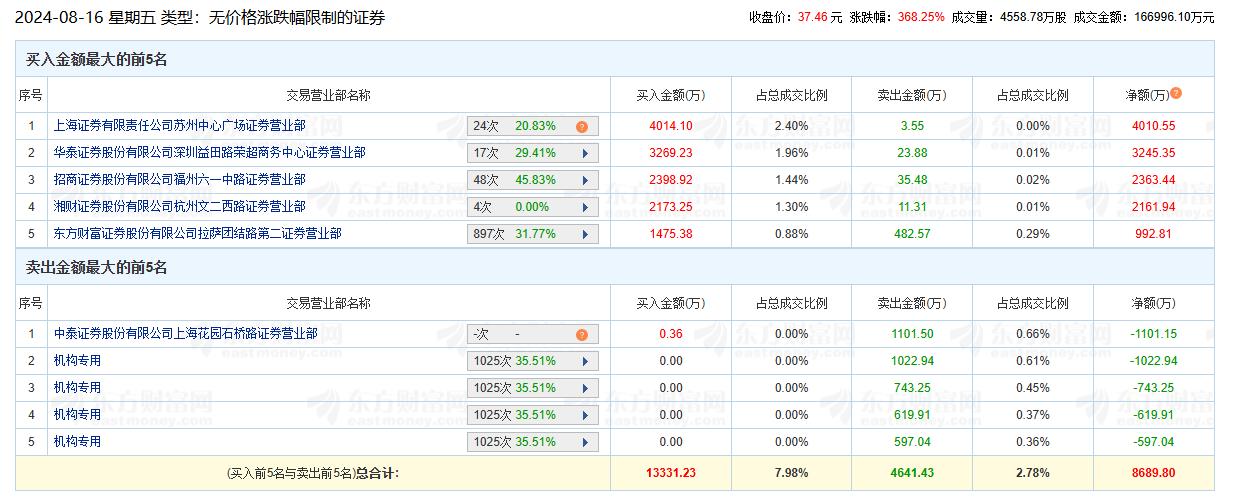1237x500 pixels.
Task: Open 招商证券股份有限公司福州六一中路证券营业部 link
Action: click(x=179, y=179)
